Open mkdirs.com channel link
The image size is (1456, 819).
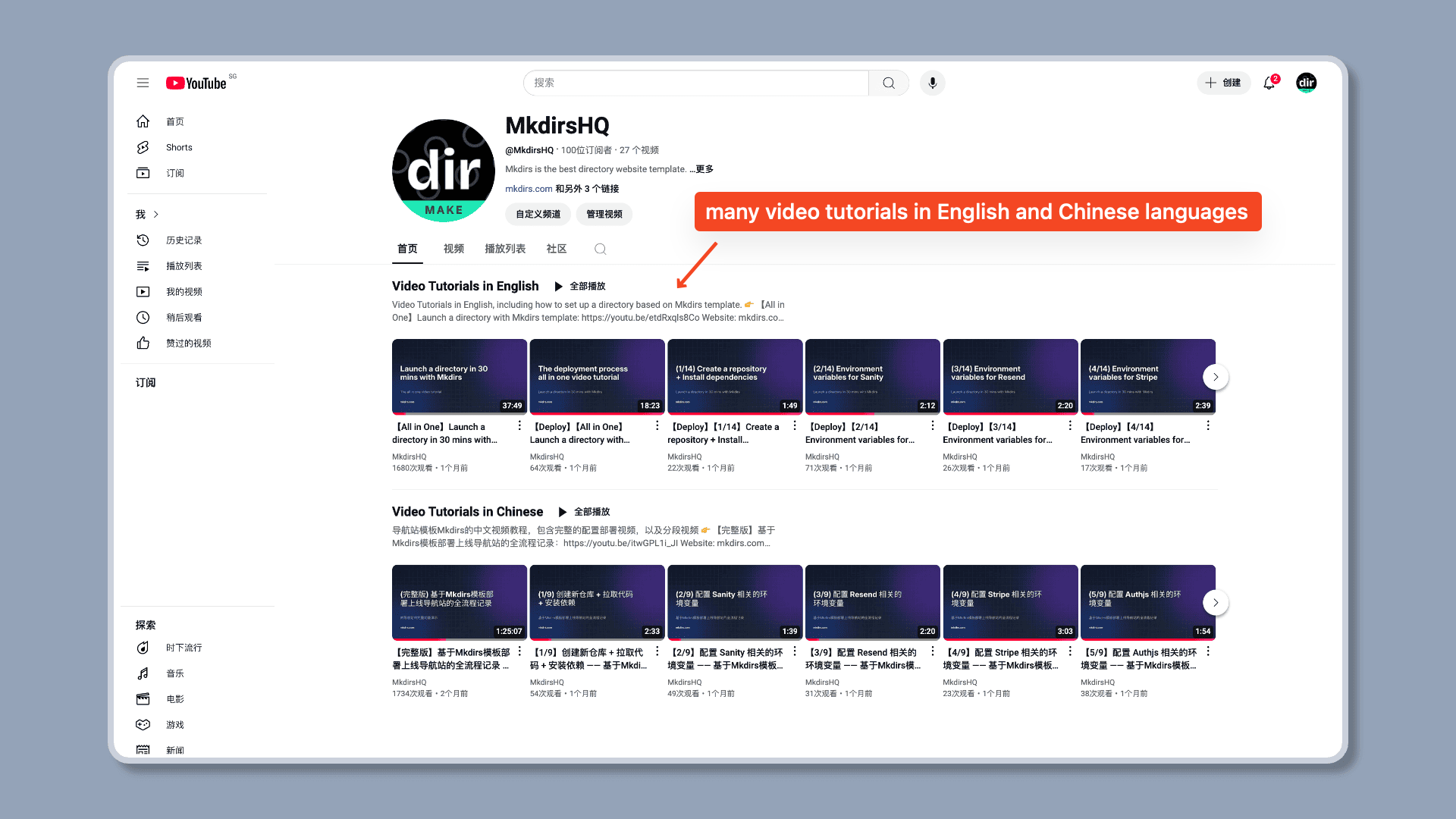point(529,189)
